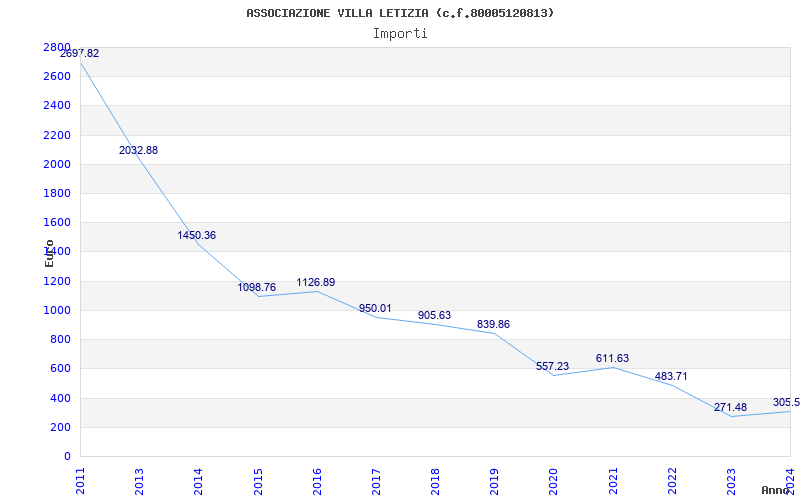Viewport: 800px width, 500px height.
Task: Select the 1800 y-axis tick label
Action: [x=57, y=193]
